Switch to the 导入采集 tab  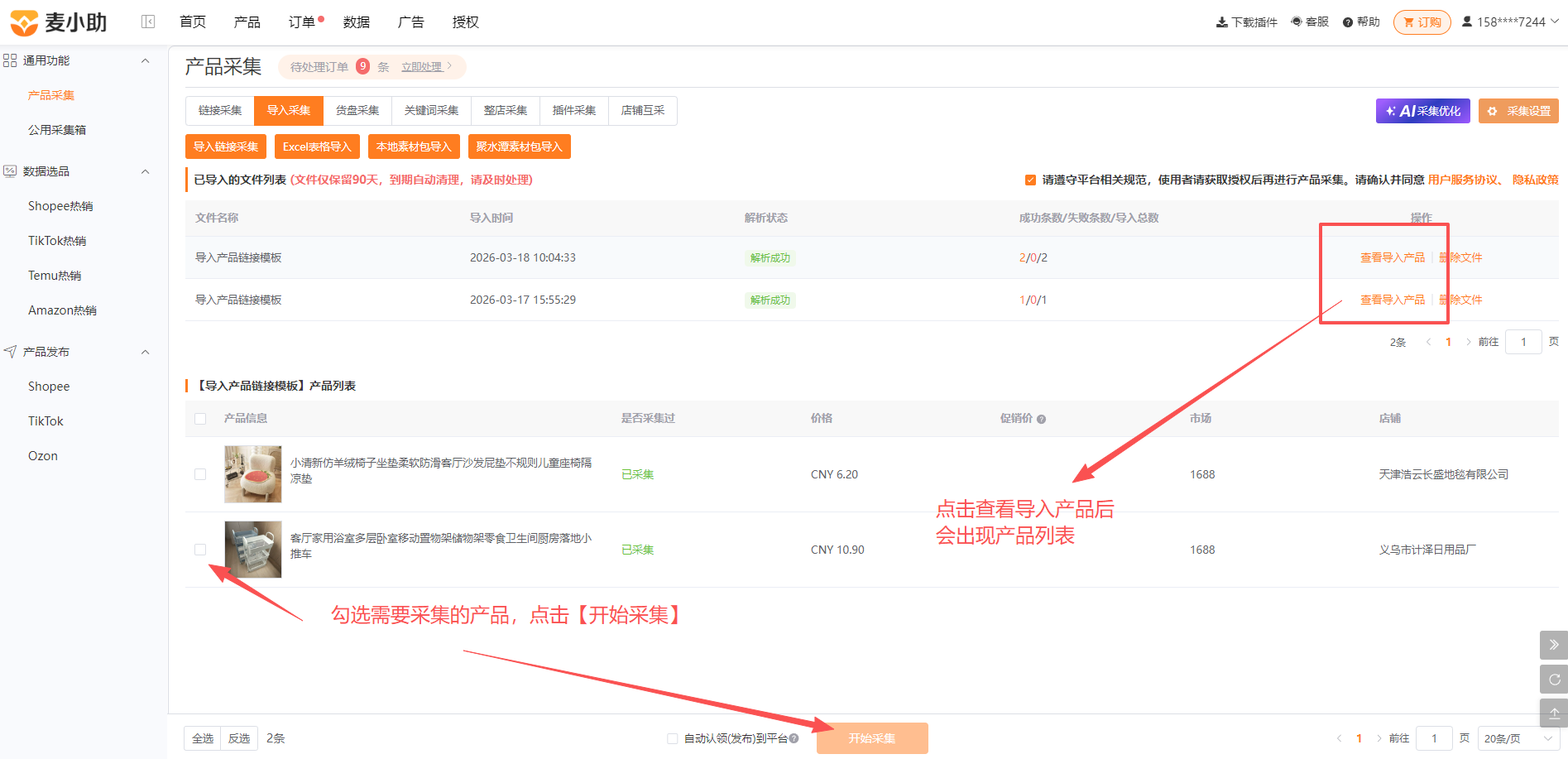pyautogui.click(x=289, y=110)
